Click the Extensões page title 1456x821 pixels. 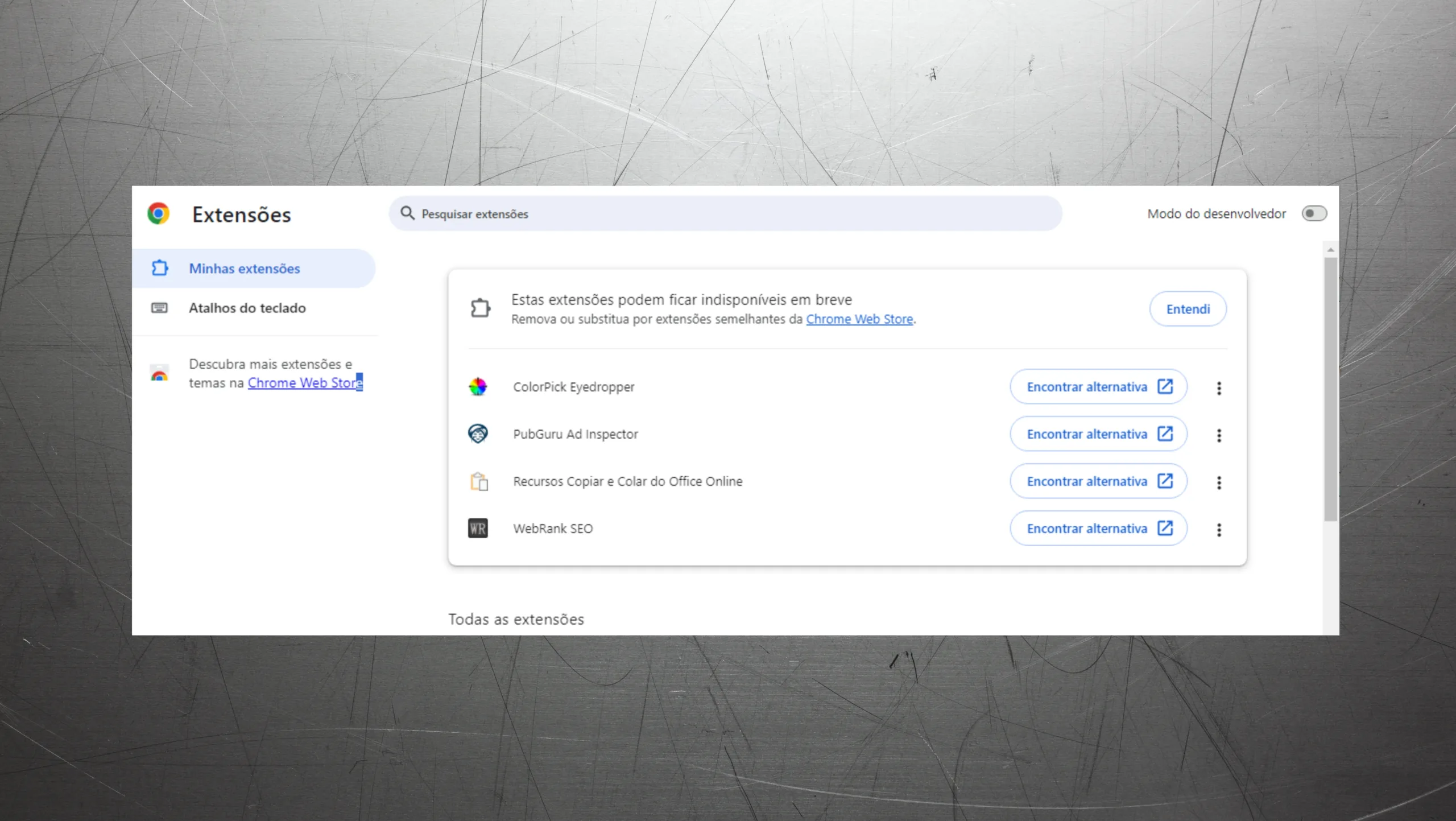tap(242, 214)
